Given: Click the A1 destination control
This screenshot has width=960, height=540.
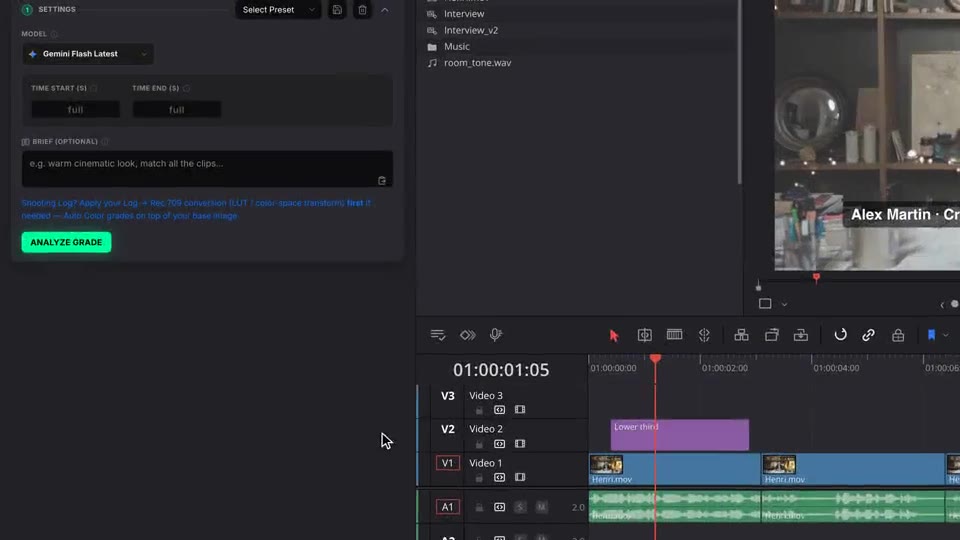Looking at the screenshot, I should 448,507.
